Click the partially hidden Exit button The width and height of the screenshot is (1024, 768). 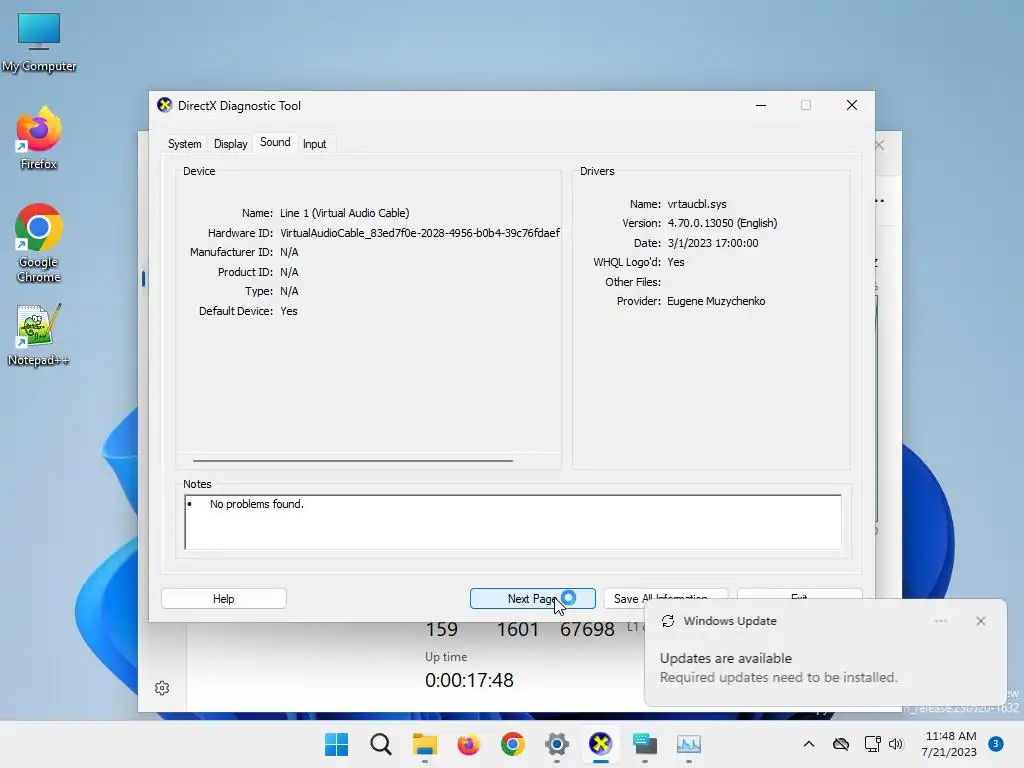(799, 594)
